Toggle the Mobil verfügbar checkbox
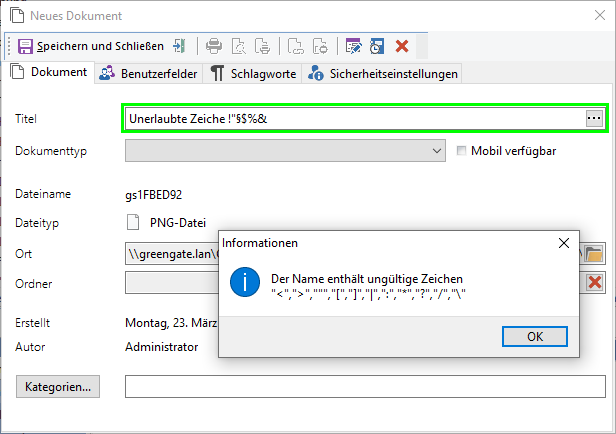616x434 pixels. (461, 150)
